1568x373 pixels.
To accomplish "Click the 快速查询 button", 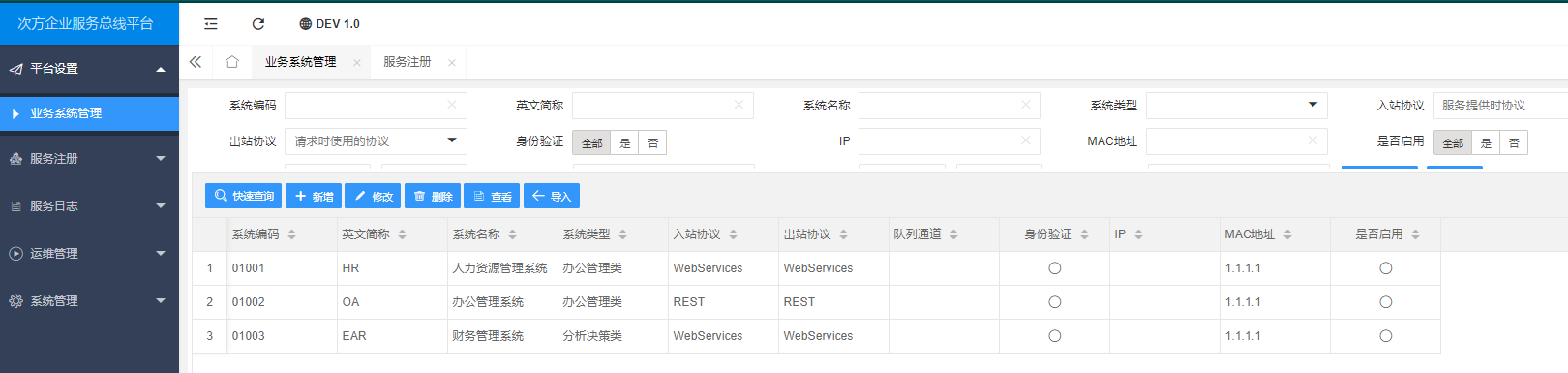I will coord(243,196).
